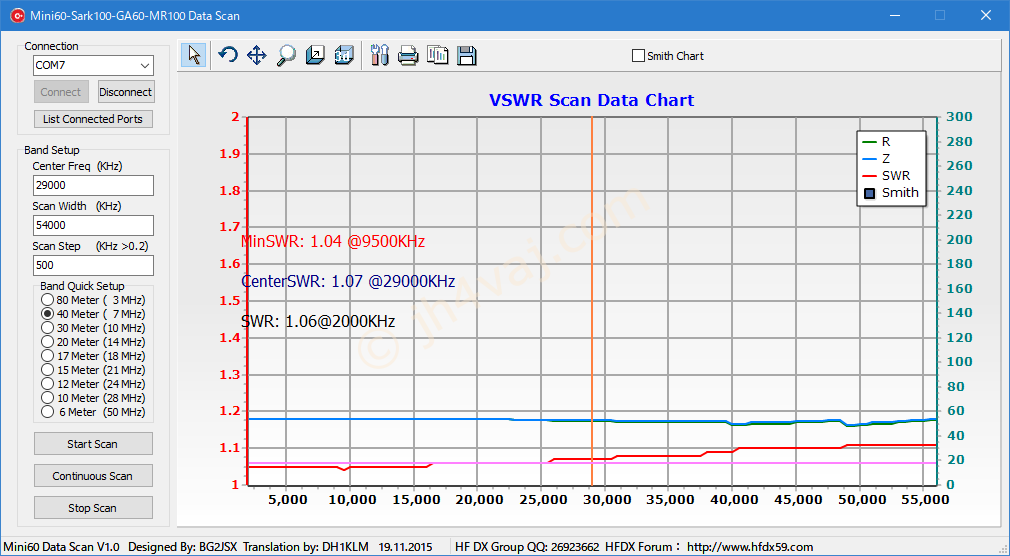Click the Mini60 Data Scan V1.0 status text

61,547
